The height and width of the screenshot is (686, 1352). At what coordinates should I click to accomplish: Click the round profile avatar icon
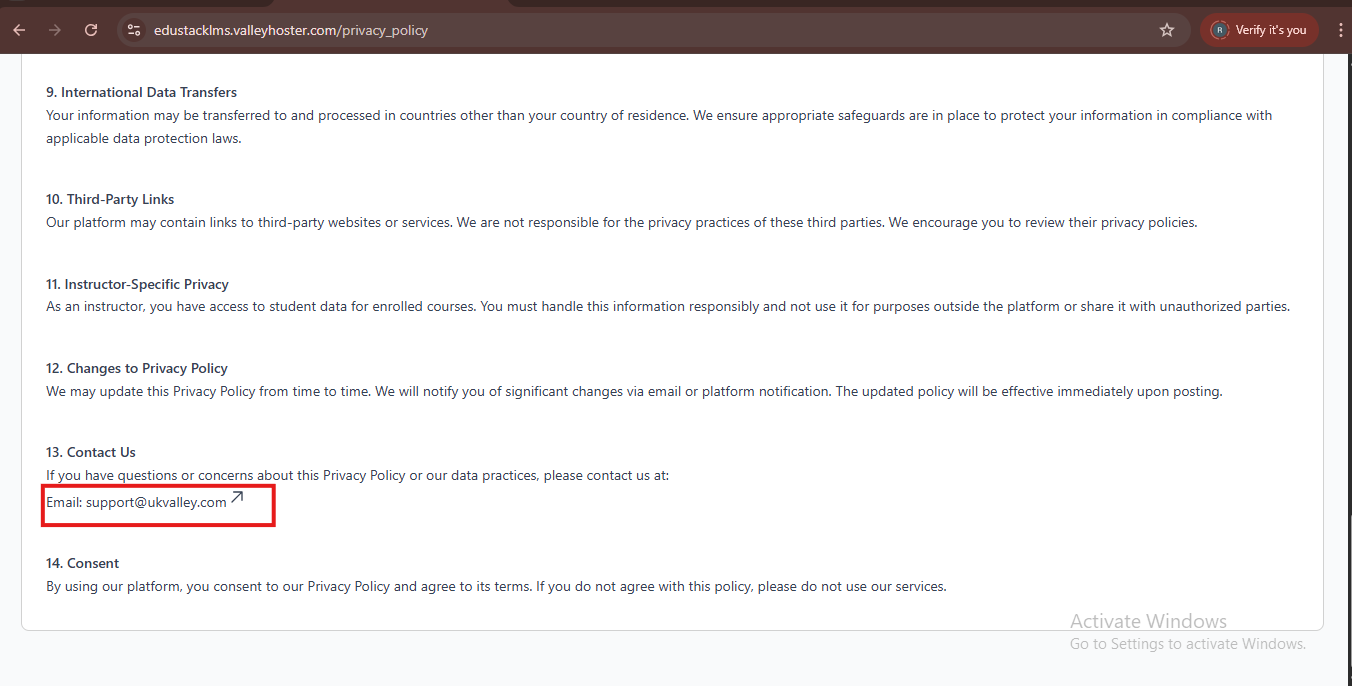[x=1219, y=30]
